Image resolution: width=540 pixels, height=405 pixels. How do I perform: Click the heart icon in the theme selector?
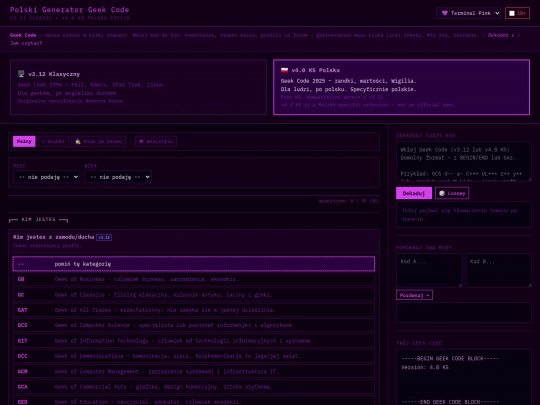(445, 13)
